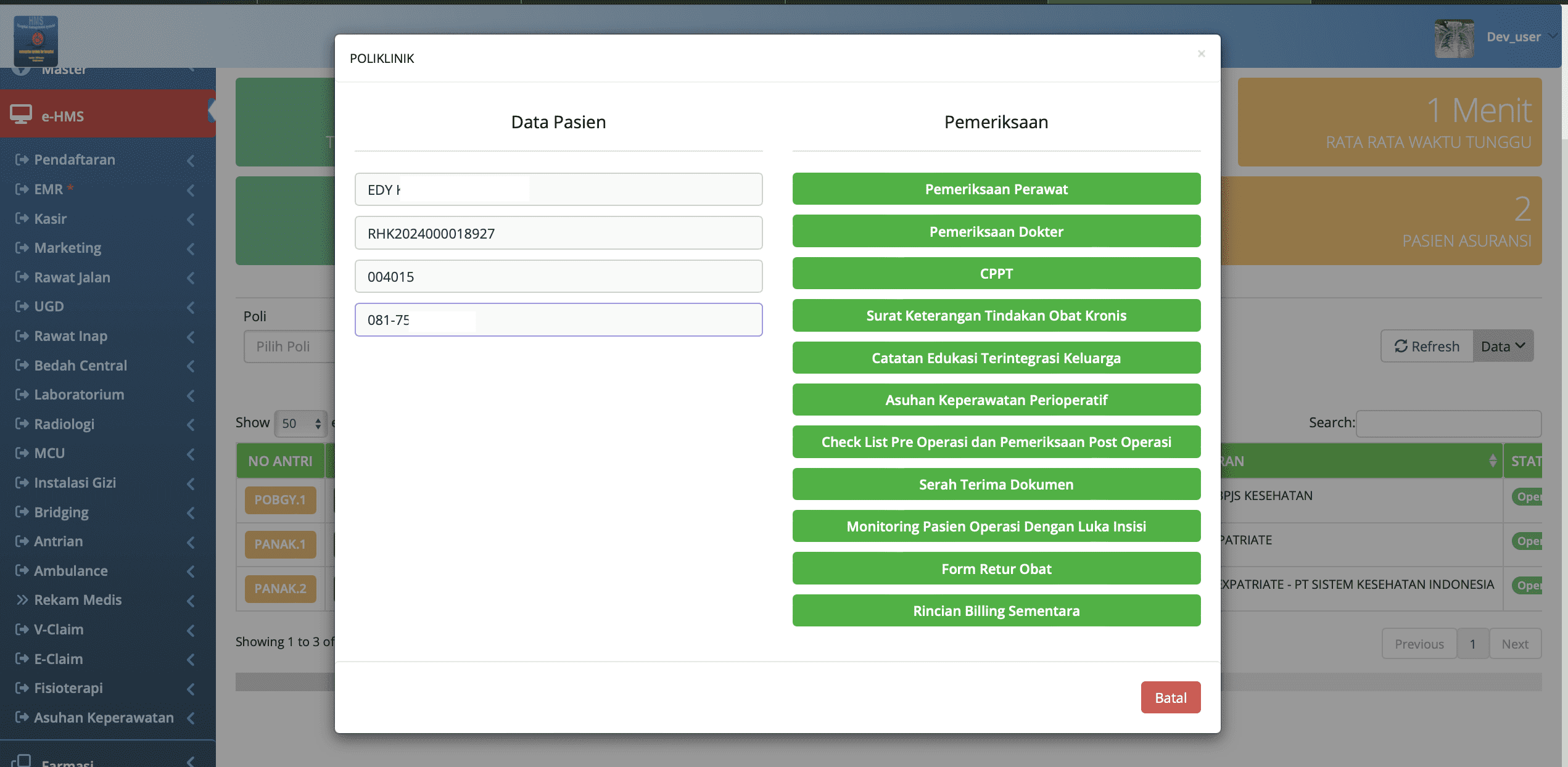Click the CPPT button

[x=996, y=273]
